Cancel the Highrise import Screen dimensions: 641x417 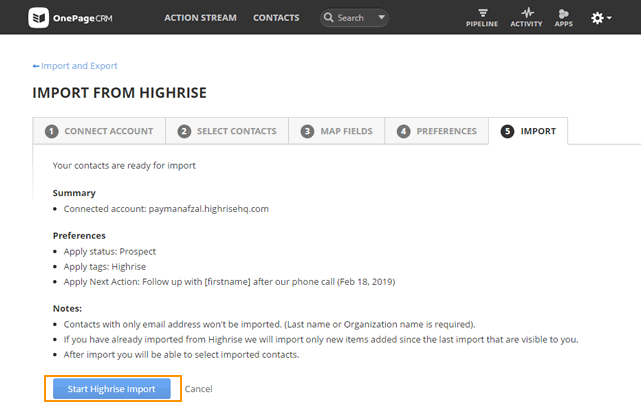198,389
